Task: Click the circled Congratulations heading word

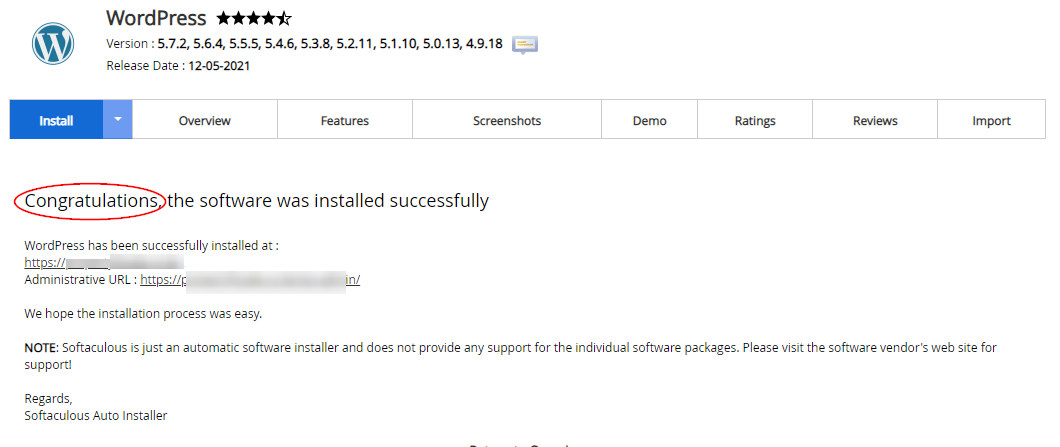Action: (93, 201)
